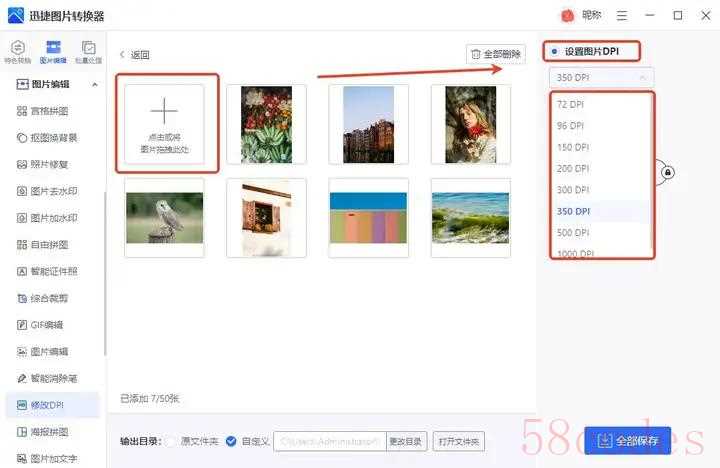Switch to the 图片编辑 top tab
This screenshot has height=468, width=720.
[53, 52]
